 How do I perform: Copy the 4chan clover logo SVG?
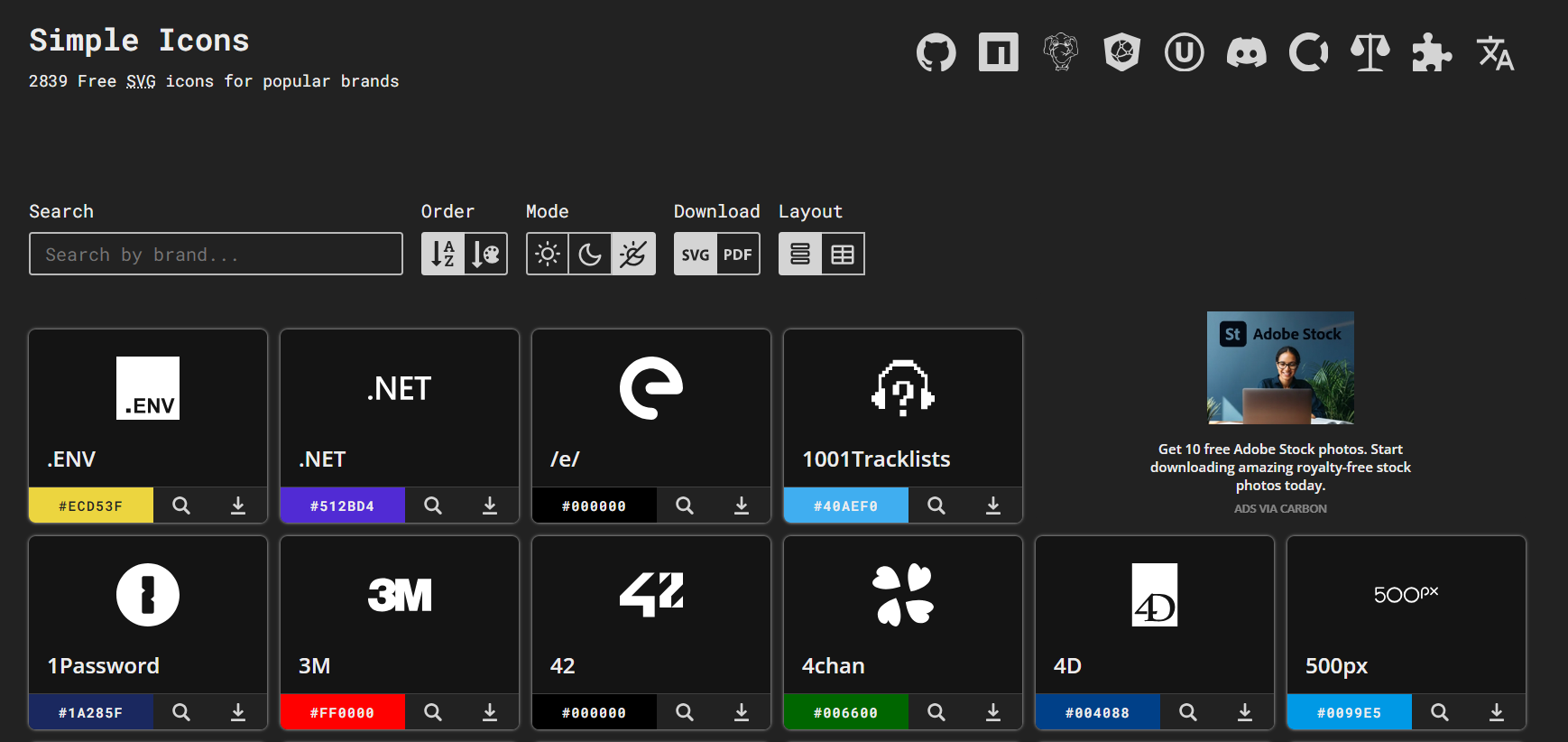pos(903,595)
